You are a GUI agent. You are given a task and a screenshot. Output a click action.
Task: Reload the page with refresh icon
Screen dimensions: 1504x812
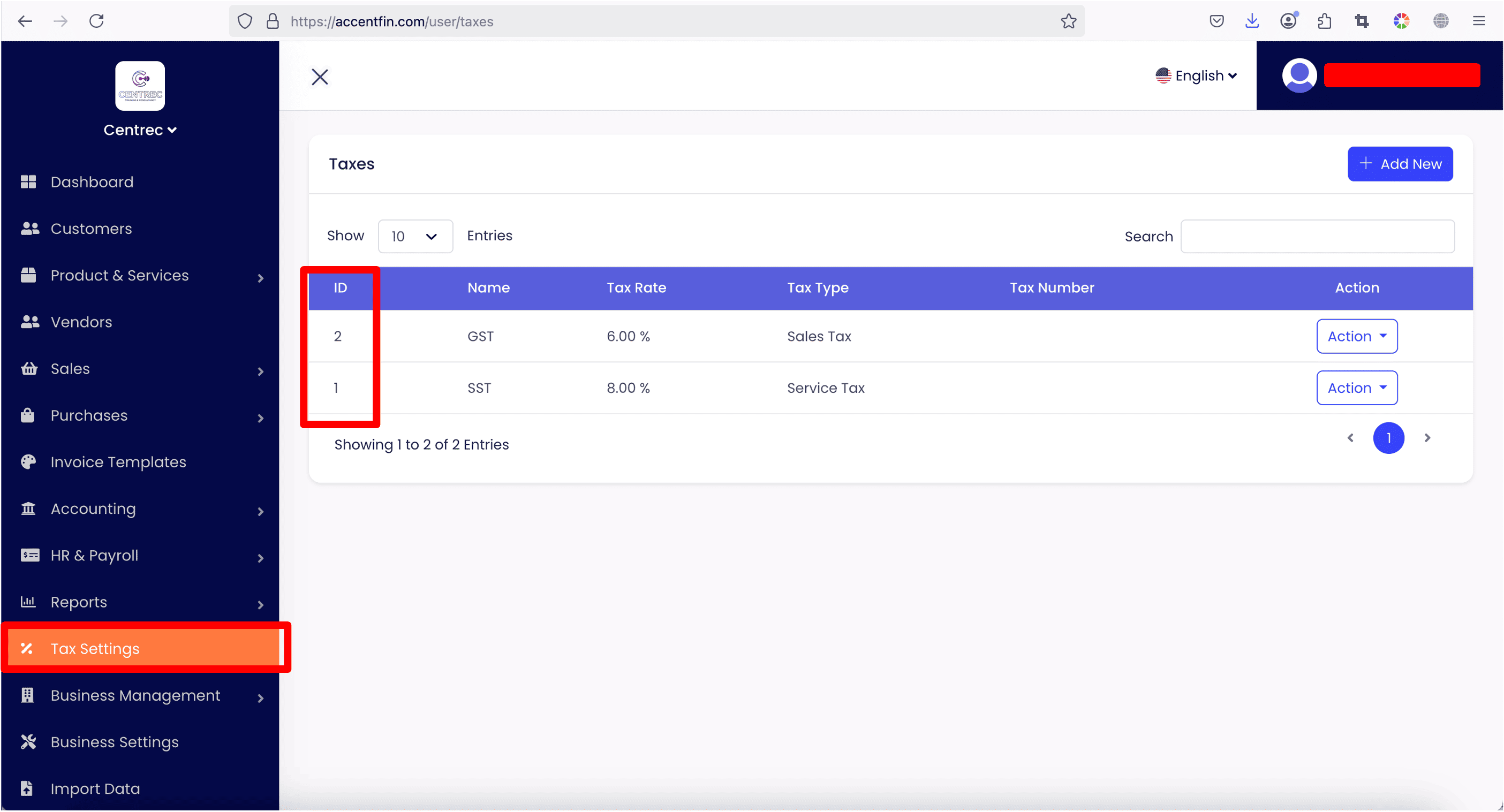[x=96, y=21]
